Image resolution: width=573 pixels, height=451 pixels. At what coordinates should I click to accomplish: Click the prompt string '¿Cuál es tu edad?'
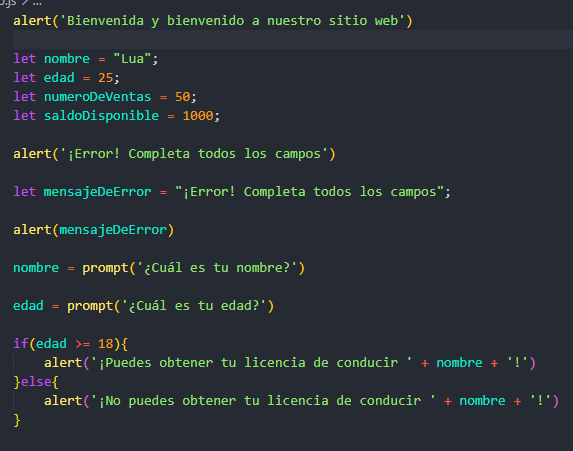click(194, 306)
